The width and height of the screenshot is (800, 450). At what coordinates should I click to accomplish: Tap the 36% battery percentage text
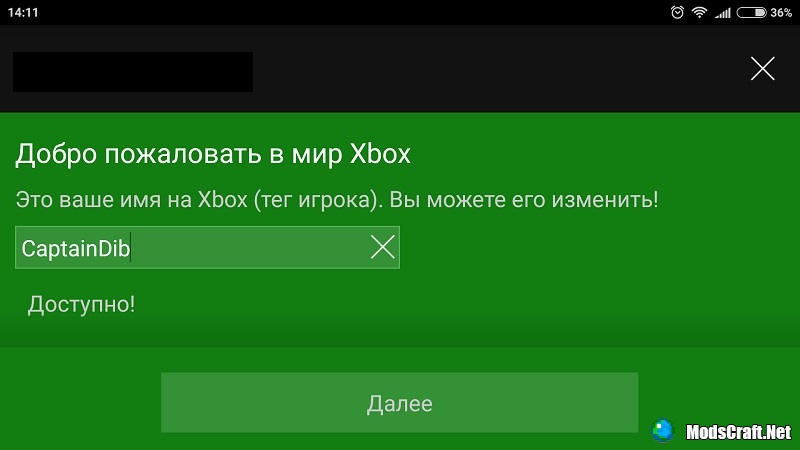781,12
